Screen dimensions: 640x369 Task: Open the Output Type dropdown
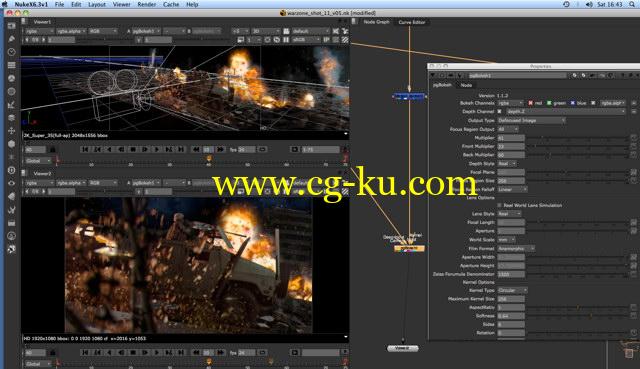click(x=531, y=120)
